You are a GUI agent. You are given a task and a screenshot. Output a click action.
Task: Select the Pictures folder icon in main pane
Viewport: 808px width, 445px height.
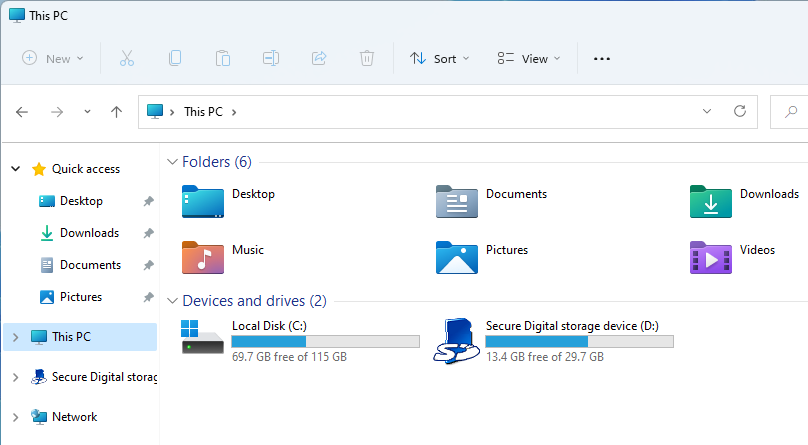457,257
